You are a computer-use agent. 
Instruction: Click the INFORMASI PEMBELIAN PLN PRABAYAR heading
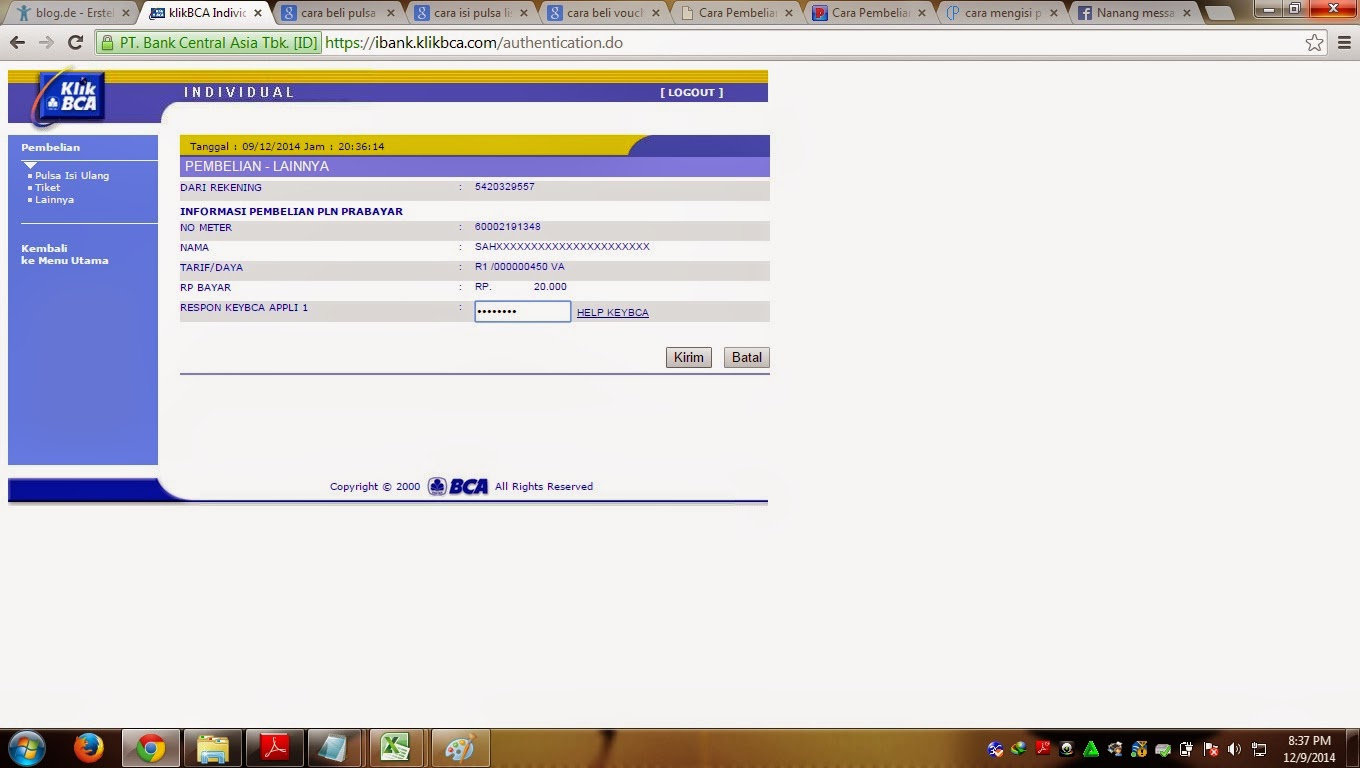pyautogui.click(x=291, y=211)
